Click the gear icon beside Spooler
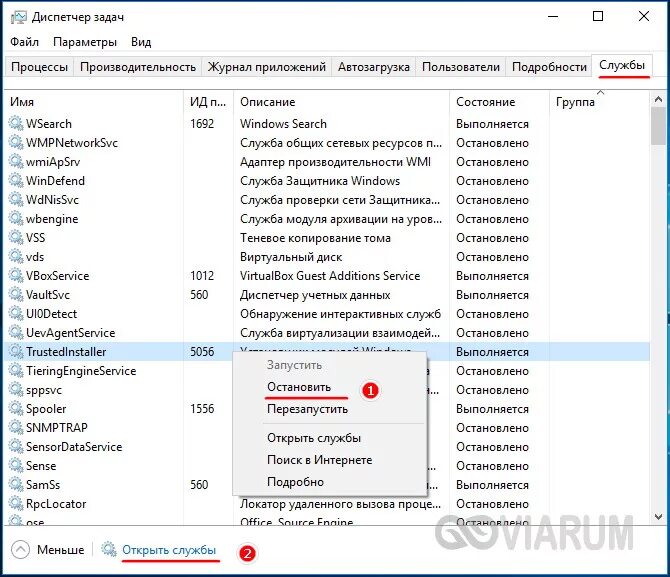The width and height of the screenshot is (670, 577). point(16,409)
